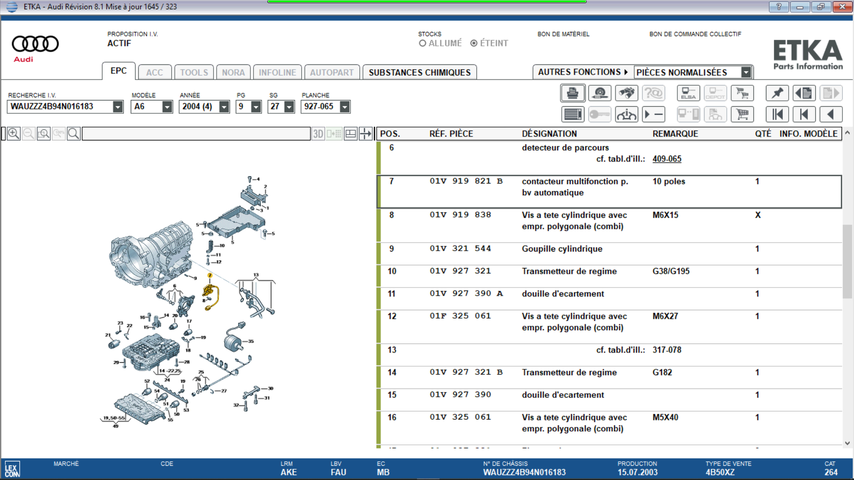Click the zoom-in magnifier above the illustration

click(x=14, y=134)
